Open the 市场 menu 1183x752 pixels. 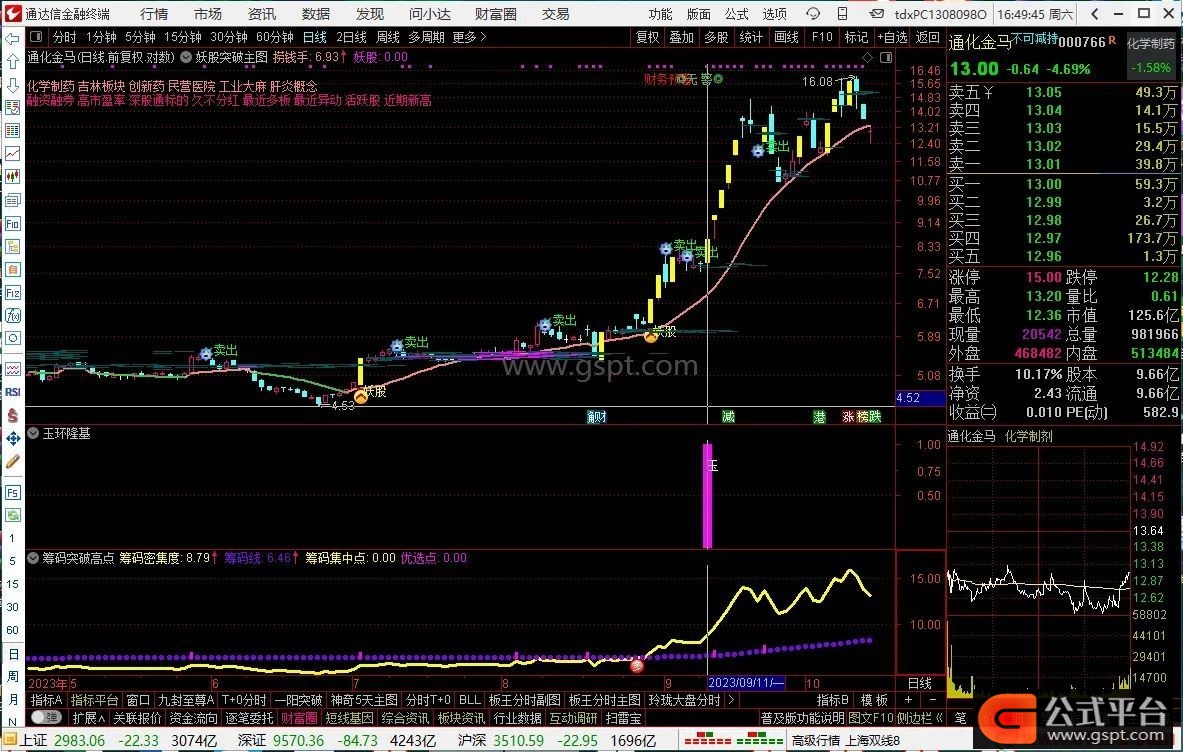click(x=207, y=14)
